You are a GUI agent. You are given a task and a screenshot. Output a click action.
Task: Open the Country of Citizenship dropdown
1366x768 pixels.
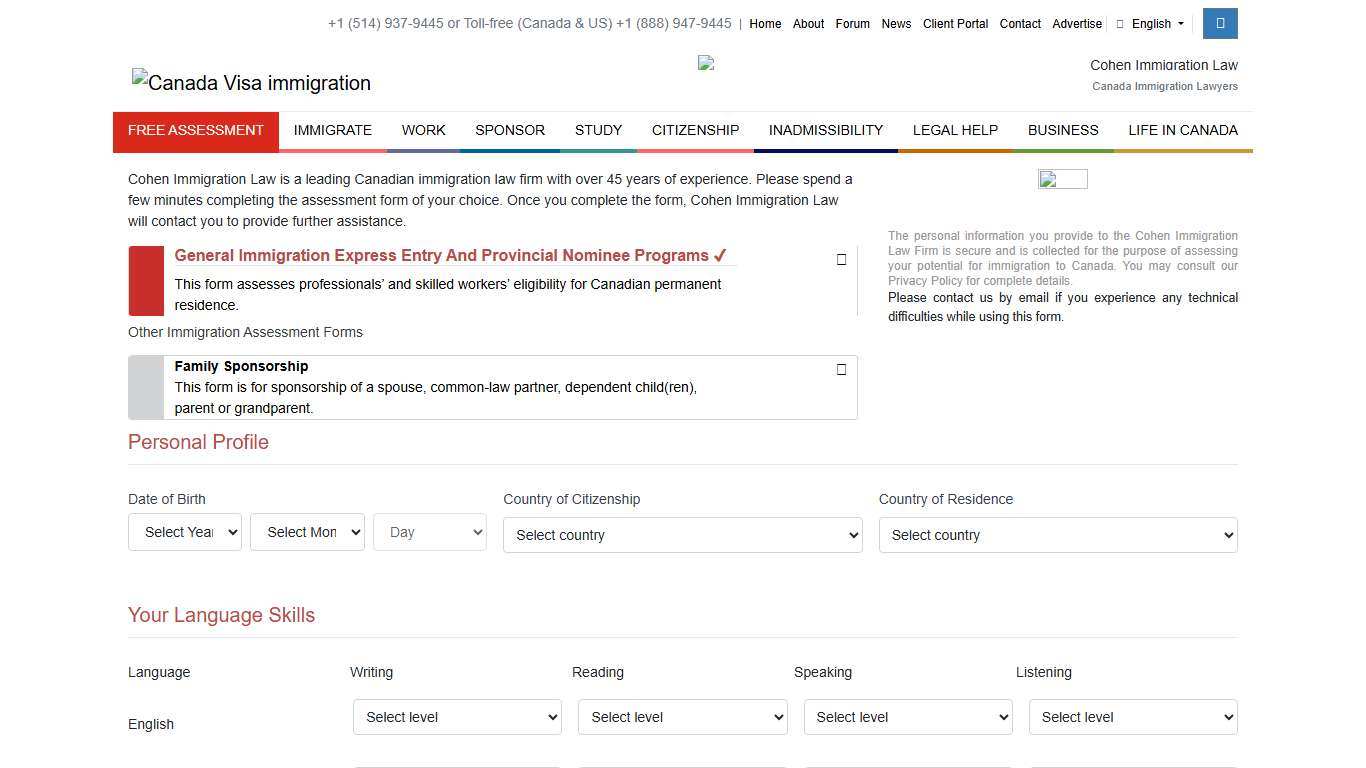pos(682,534)
